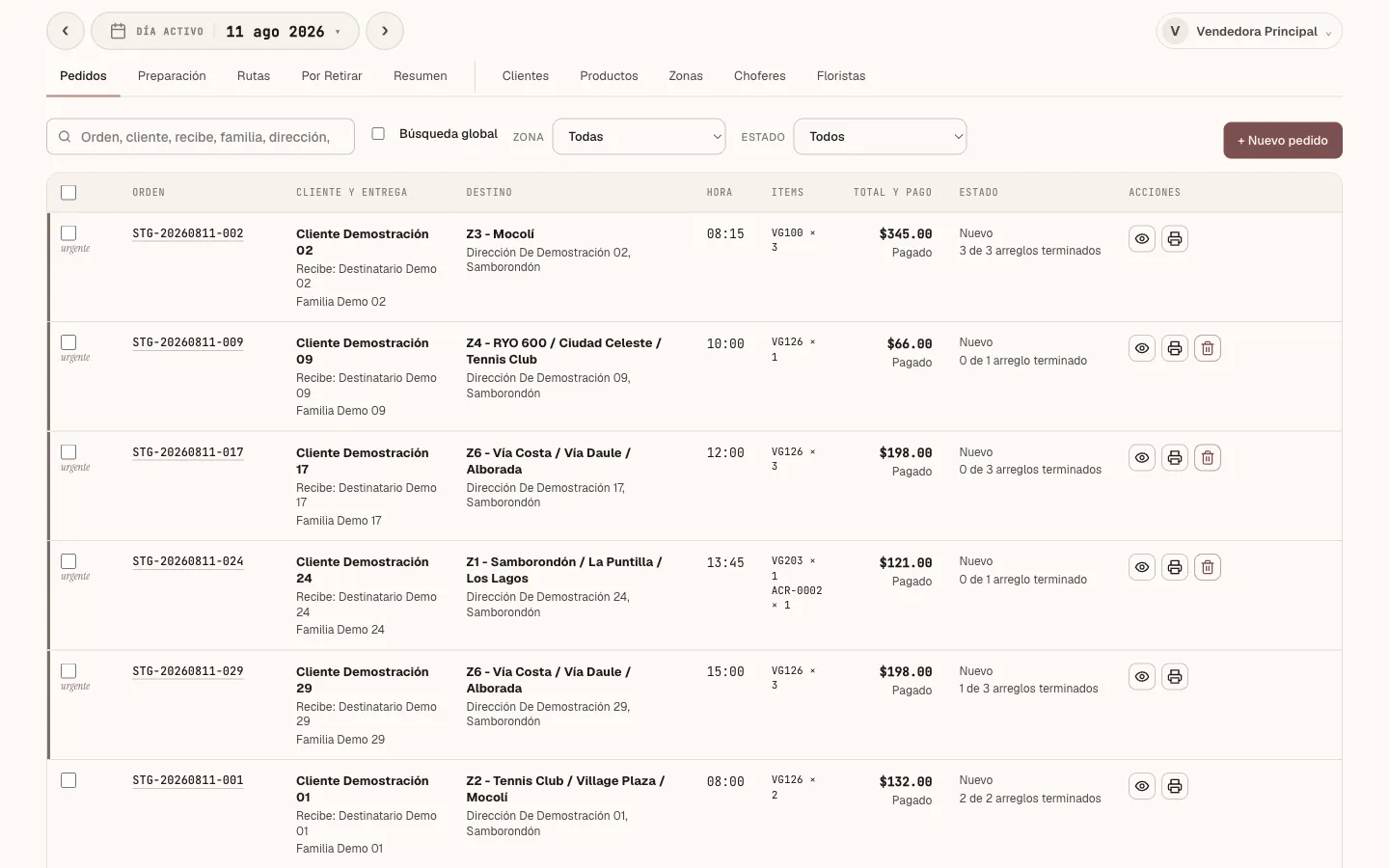Open order link STG-20260811-001
This screenshot has width=1389, height=868.
[x=188, y=780]
